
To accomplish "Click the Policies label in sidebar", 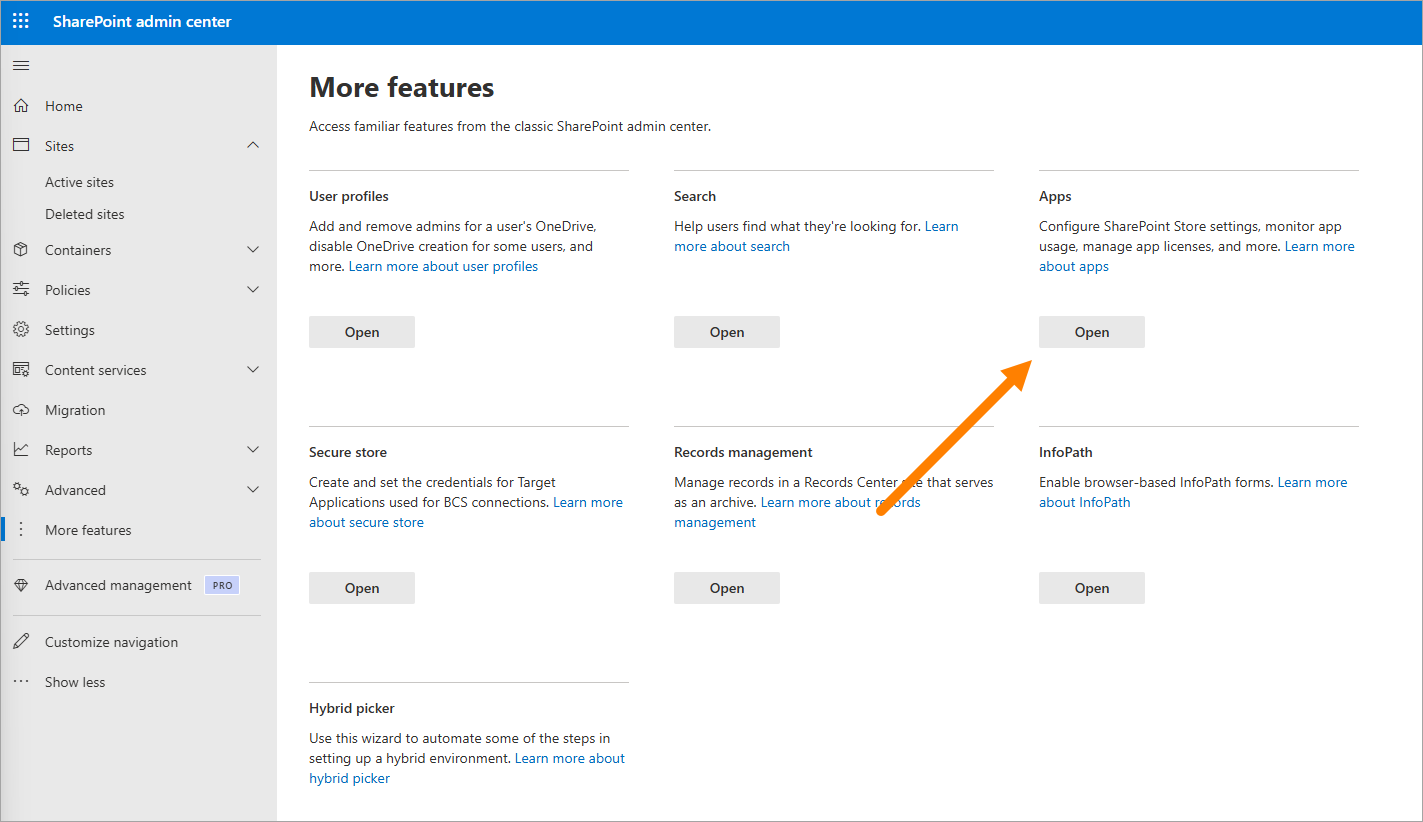I will click(x=67, y=290).
